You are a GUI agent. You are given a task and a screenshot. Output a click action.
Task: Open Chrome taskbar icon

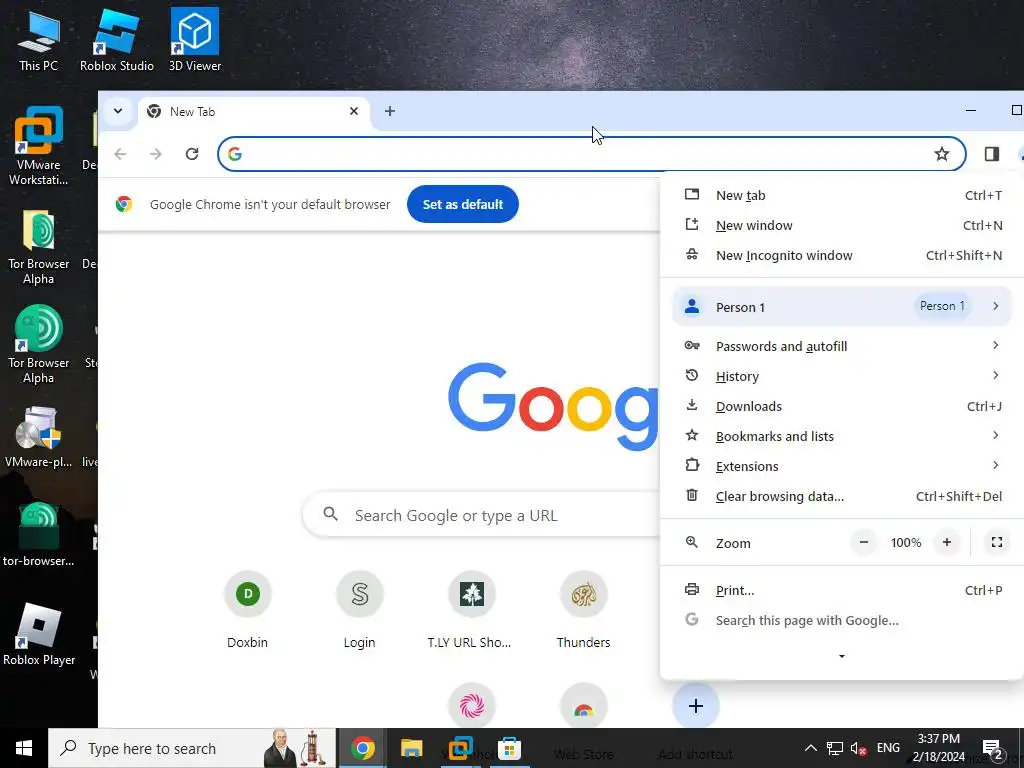coord(362,748)
